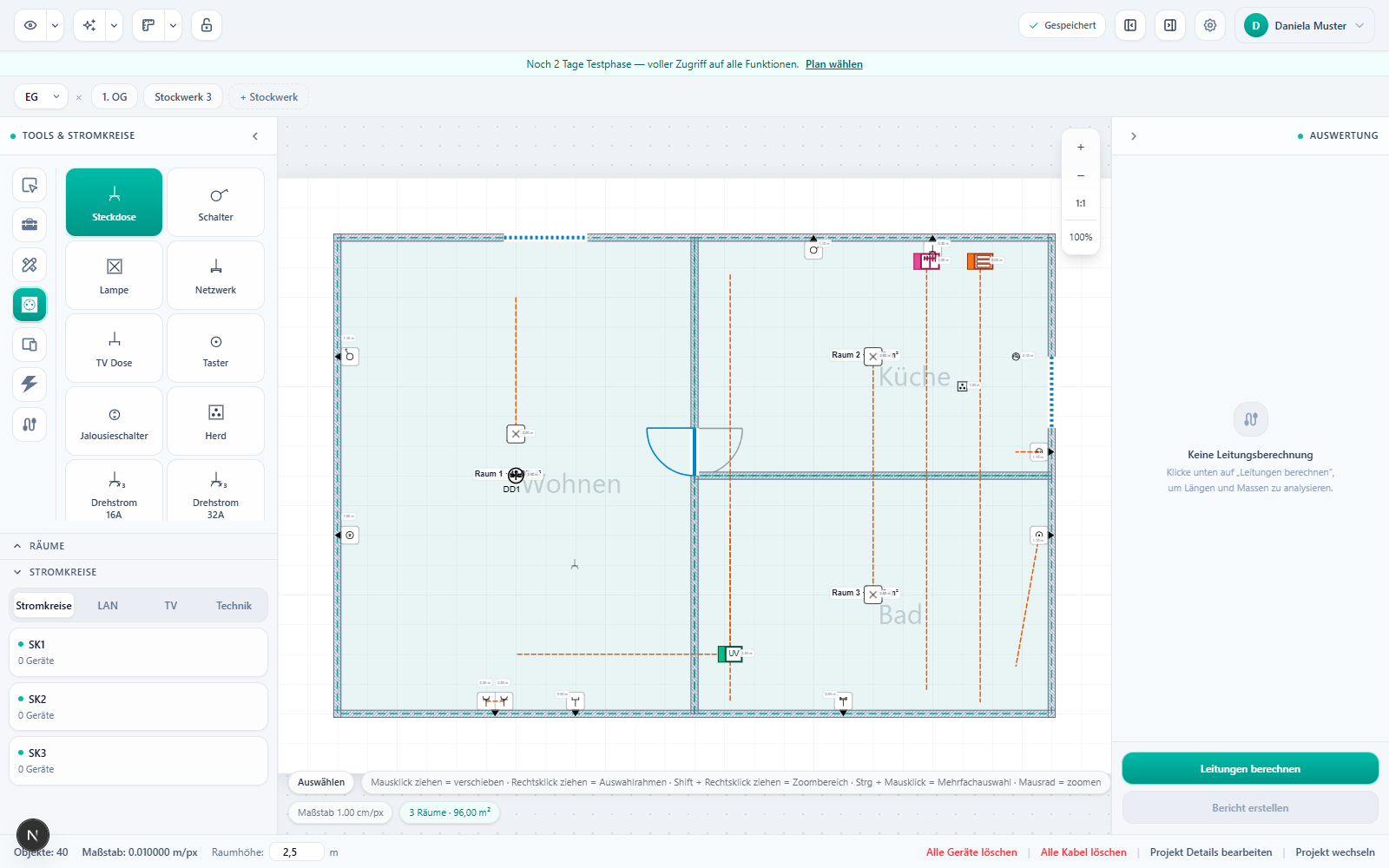
Task: Zoom in with the plus button
Action: pyautogui.click(x=1081, y=148)
